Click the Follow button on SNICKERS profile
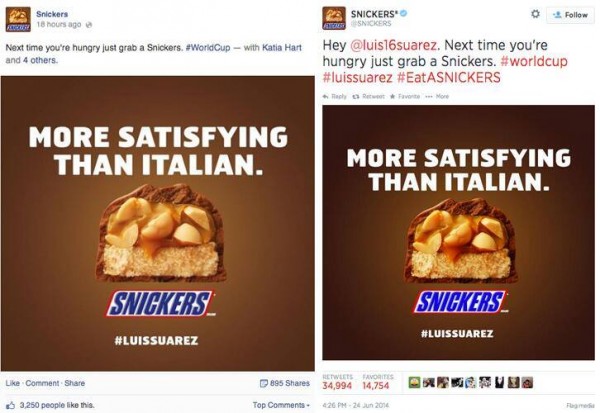This screenshot has height=413, width=600. point(570,15)
